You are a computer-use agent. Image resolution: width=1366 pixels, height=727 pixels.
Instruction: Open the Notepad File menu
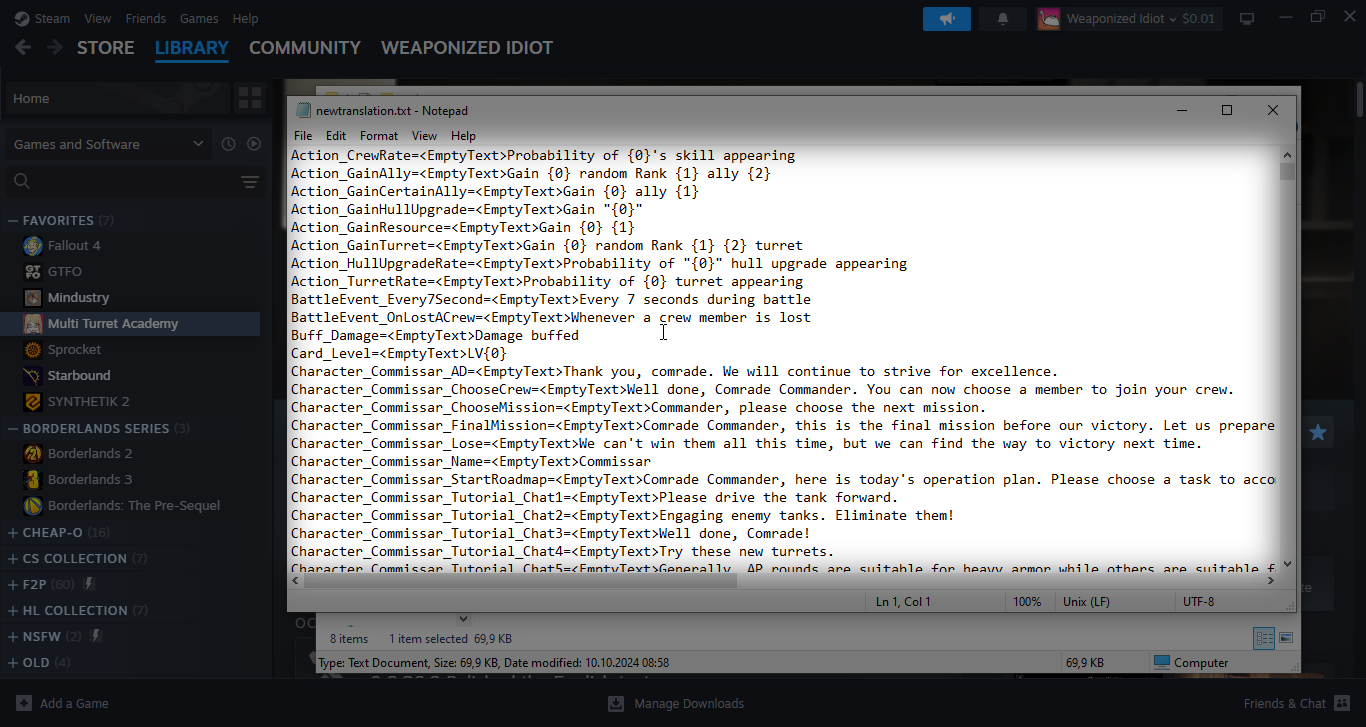(x=303, y=135)
